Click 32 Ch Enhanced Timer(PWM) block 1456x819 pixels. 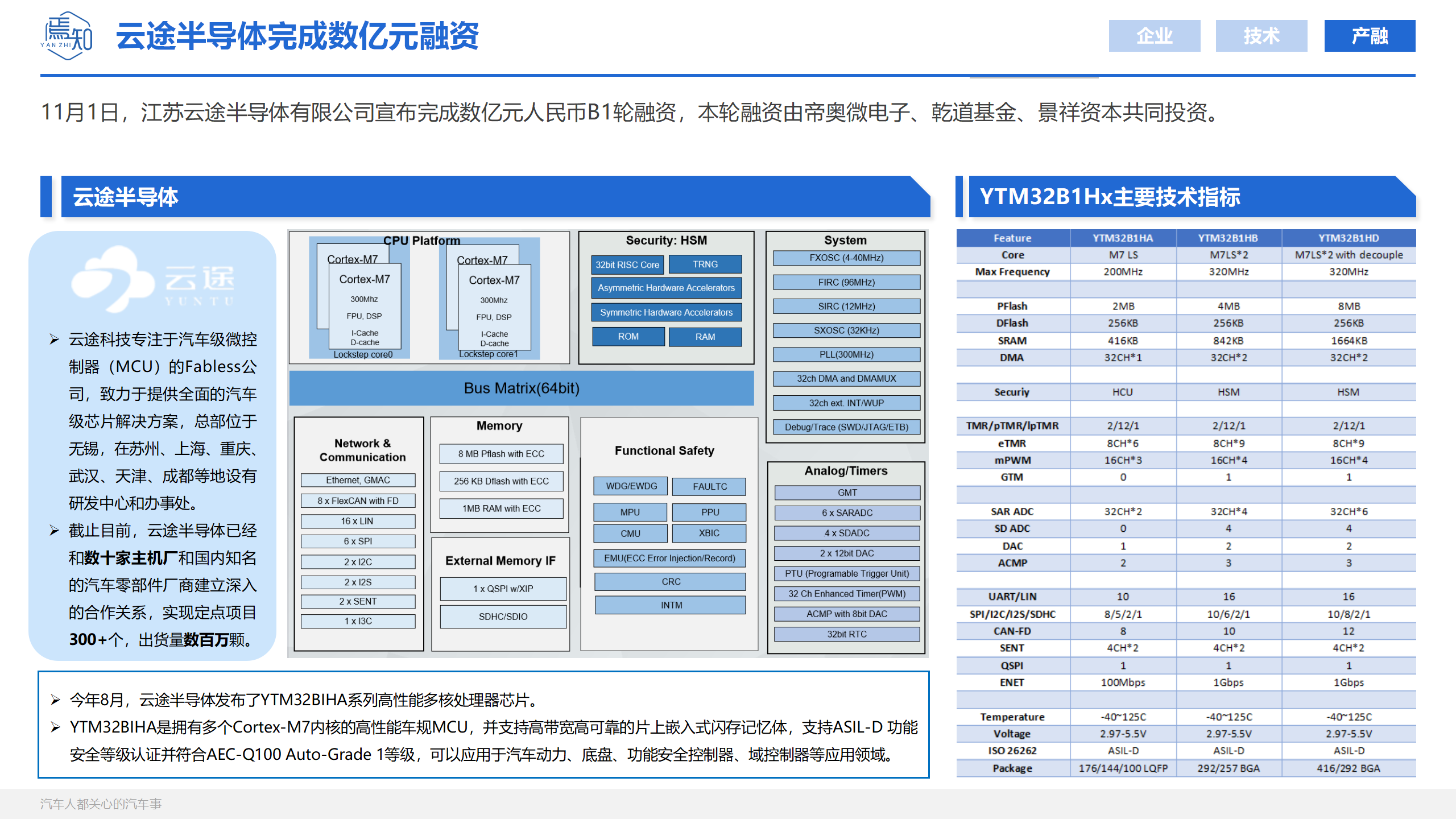(x=847, y=594)
